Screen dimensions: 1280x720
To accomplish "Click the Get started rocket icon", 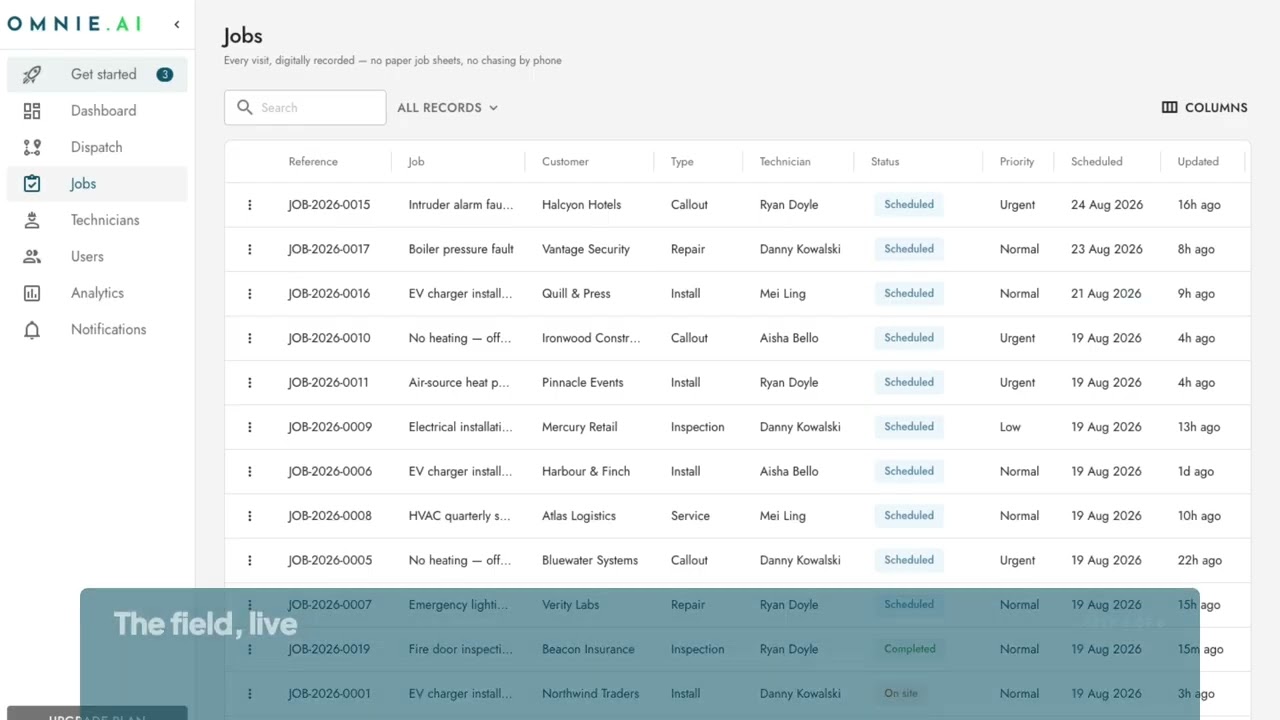I will tap(32, 74).
